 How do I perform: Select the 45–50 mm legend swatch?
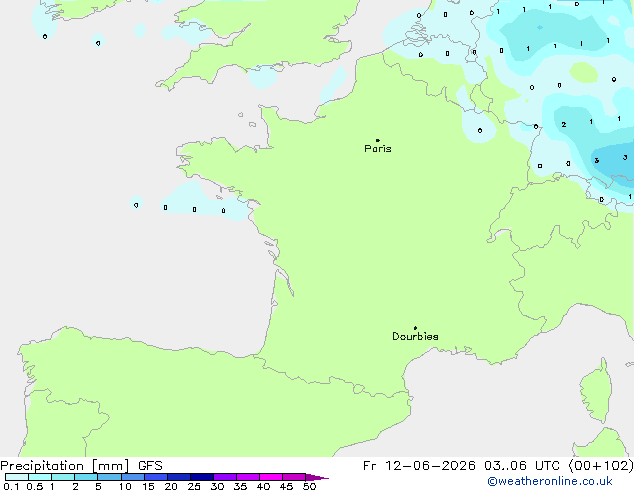294,477
